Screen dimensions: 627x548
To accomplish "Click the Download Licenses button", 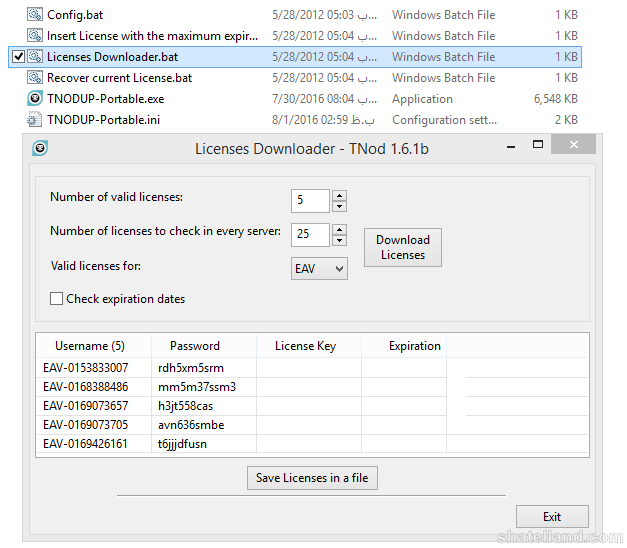I will point(403,247).
